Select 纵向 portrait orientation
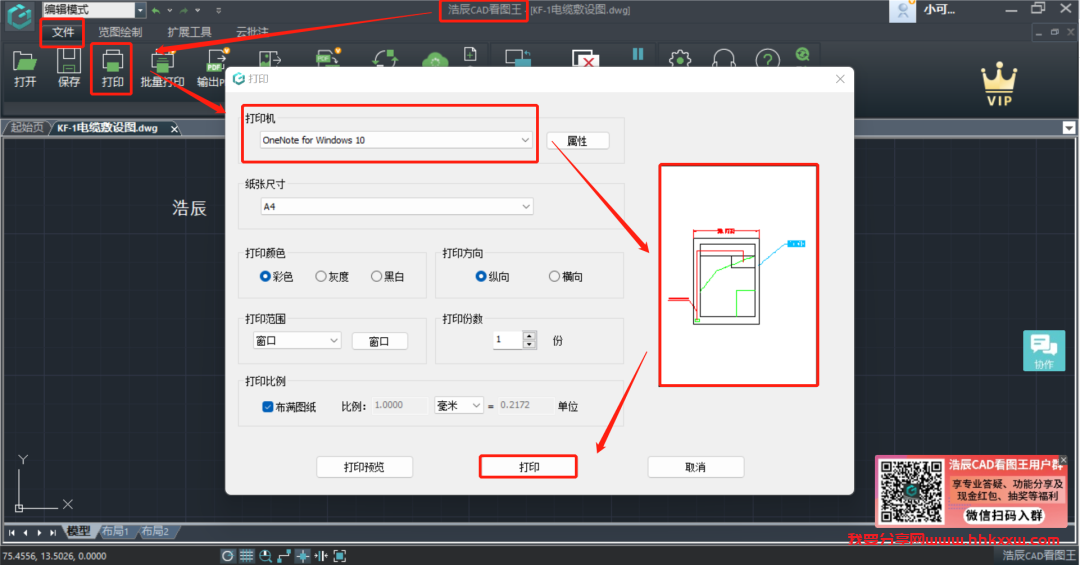The height and width of the screenshot is (565, 1080). pos(481,276)
